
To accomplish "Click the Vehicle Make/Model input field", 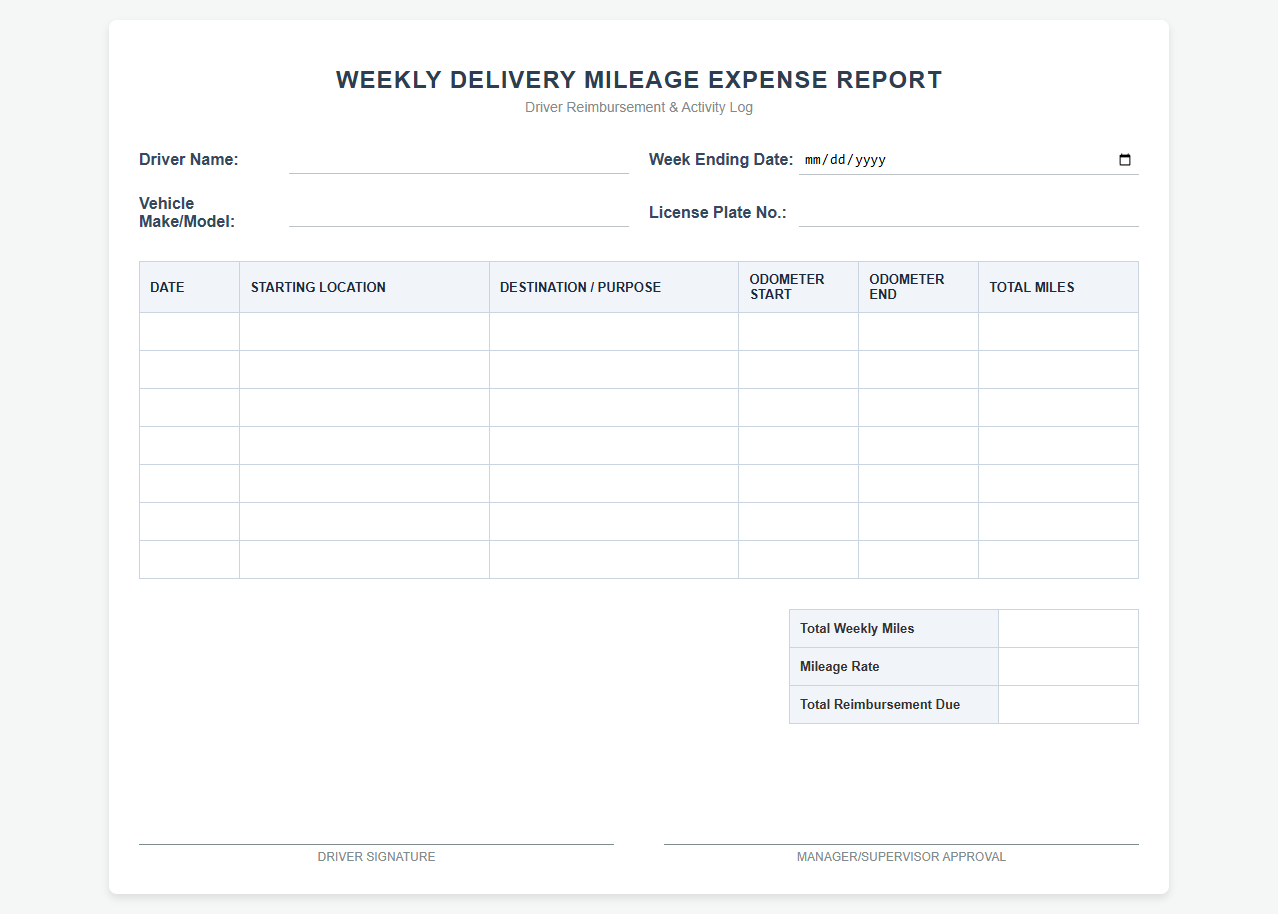I will (459, 212).
